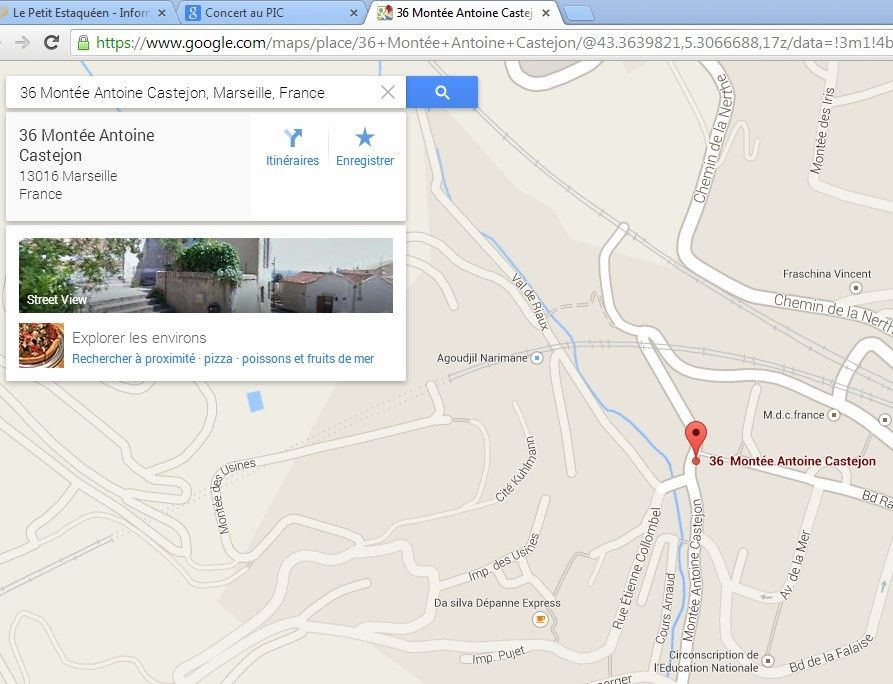This screenshot has width=893, height=684.
Task: Click poissons et fruits de mer link
Action: click(308, 359)
